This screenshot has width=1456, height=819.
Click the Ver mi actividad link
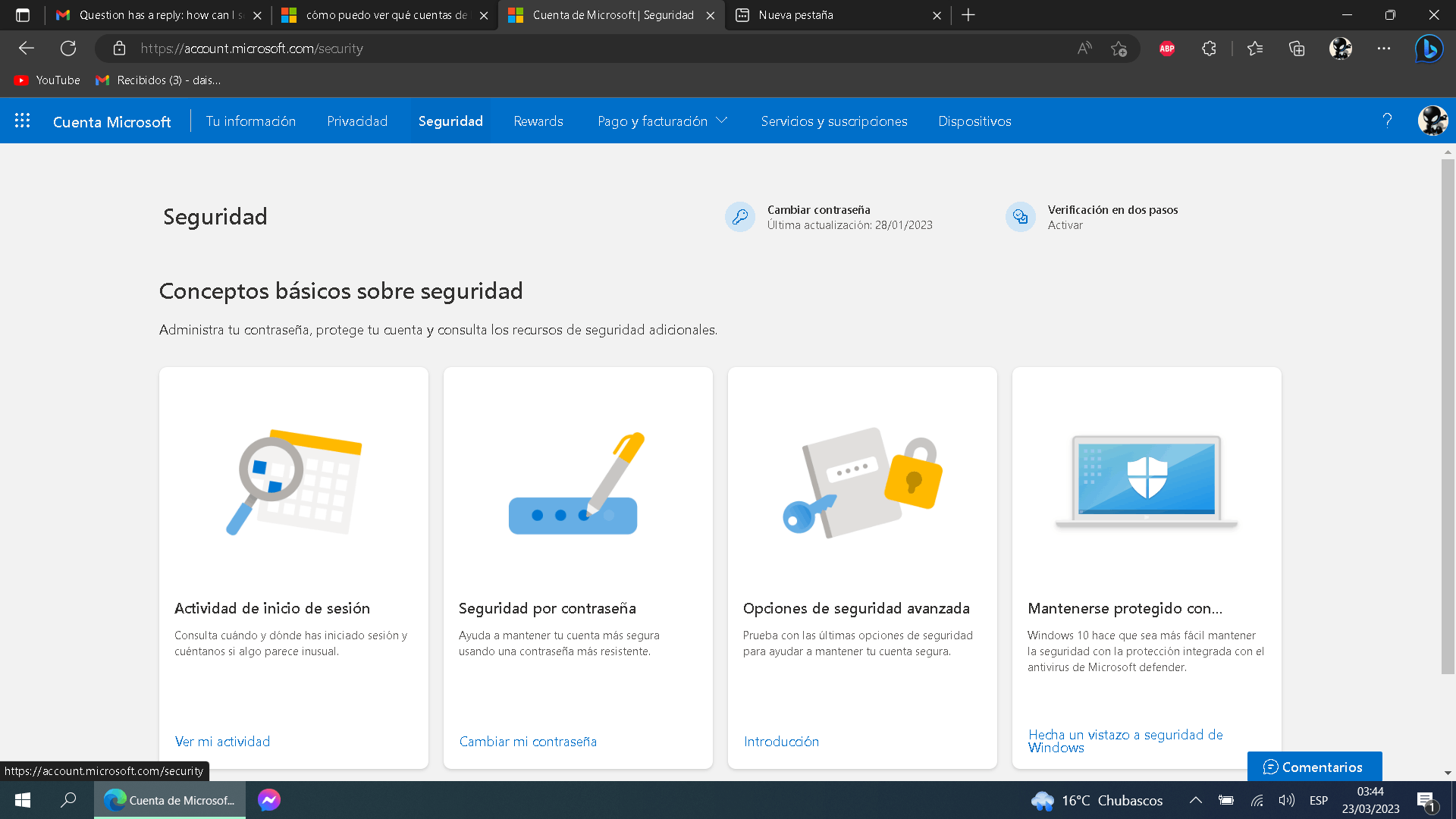[x=222, y=742]
